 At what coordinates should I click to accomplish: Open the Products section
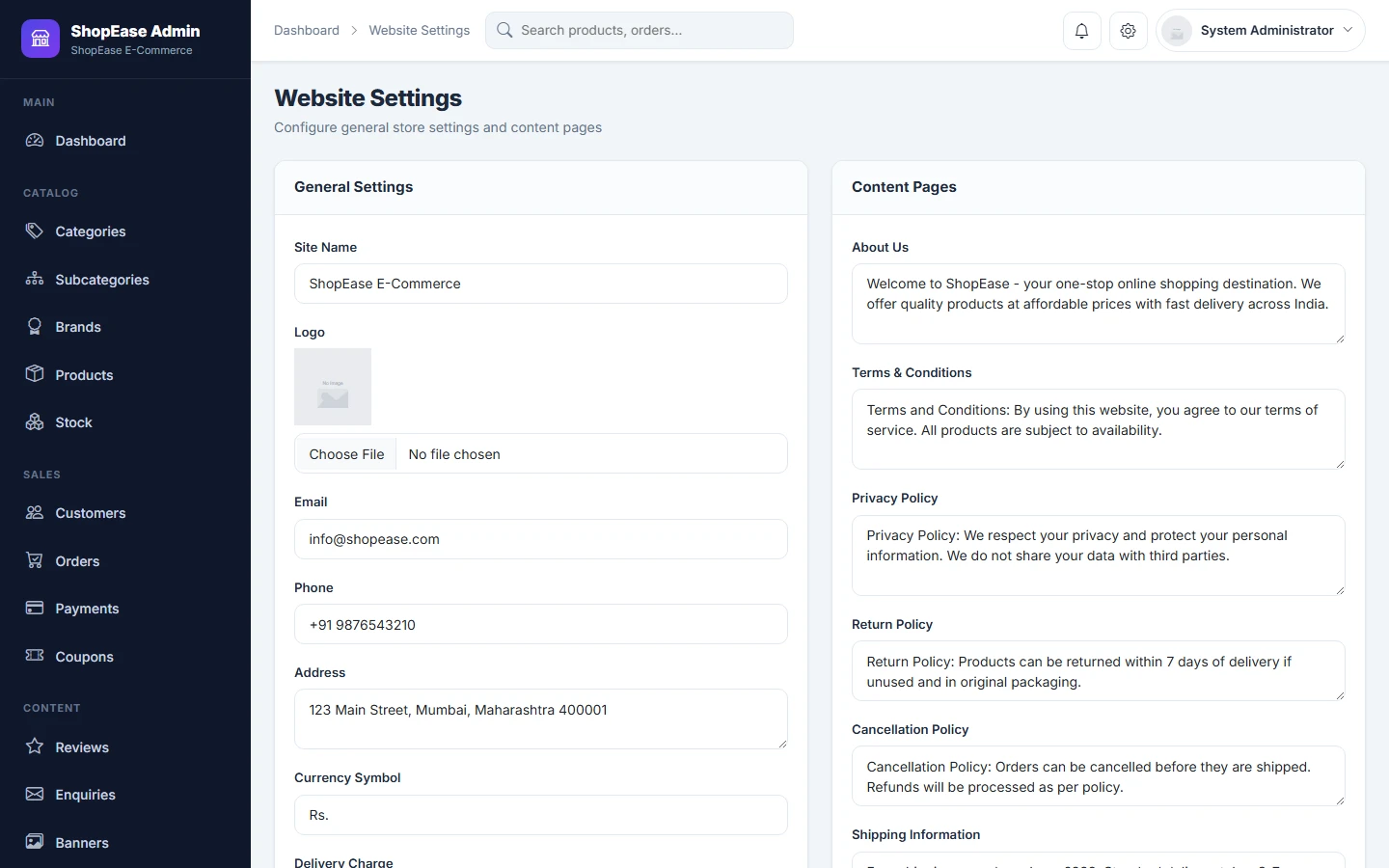(x=125, y=375)
